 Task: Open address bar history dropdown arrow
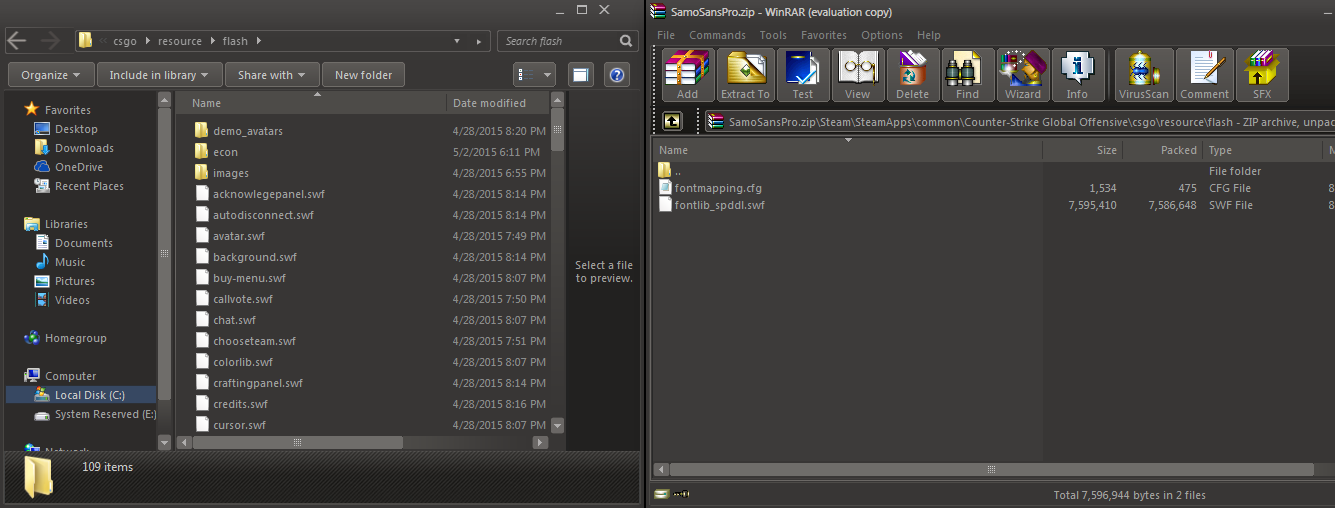tap(457, 41)
